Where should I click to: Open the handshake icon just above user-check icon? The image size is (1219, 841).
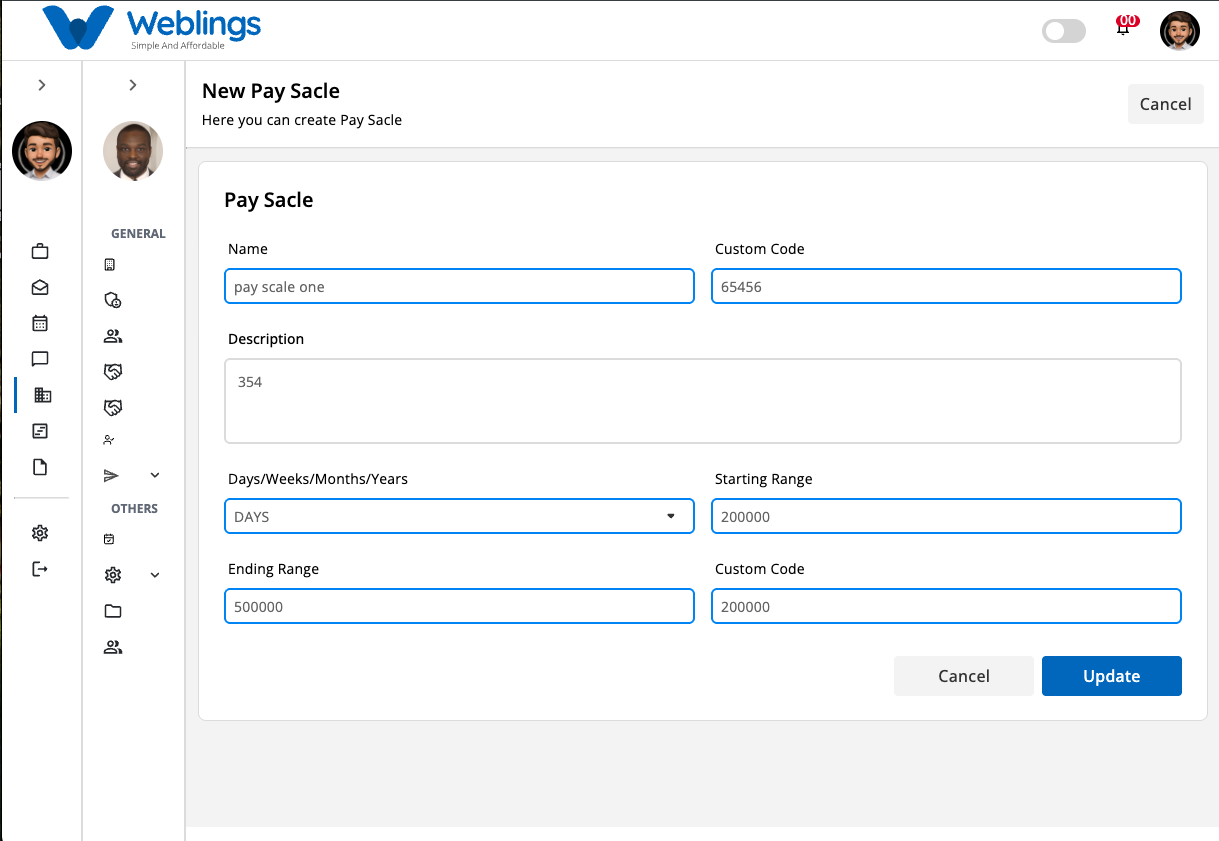point(113,408)
